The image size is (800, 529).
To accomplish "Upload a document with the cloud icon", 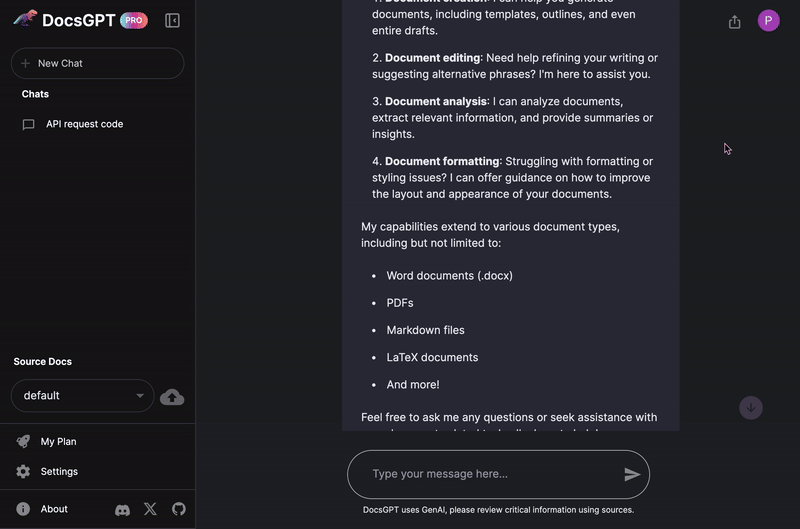I will (172, 396).
